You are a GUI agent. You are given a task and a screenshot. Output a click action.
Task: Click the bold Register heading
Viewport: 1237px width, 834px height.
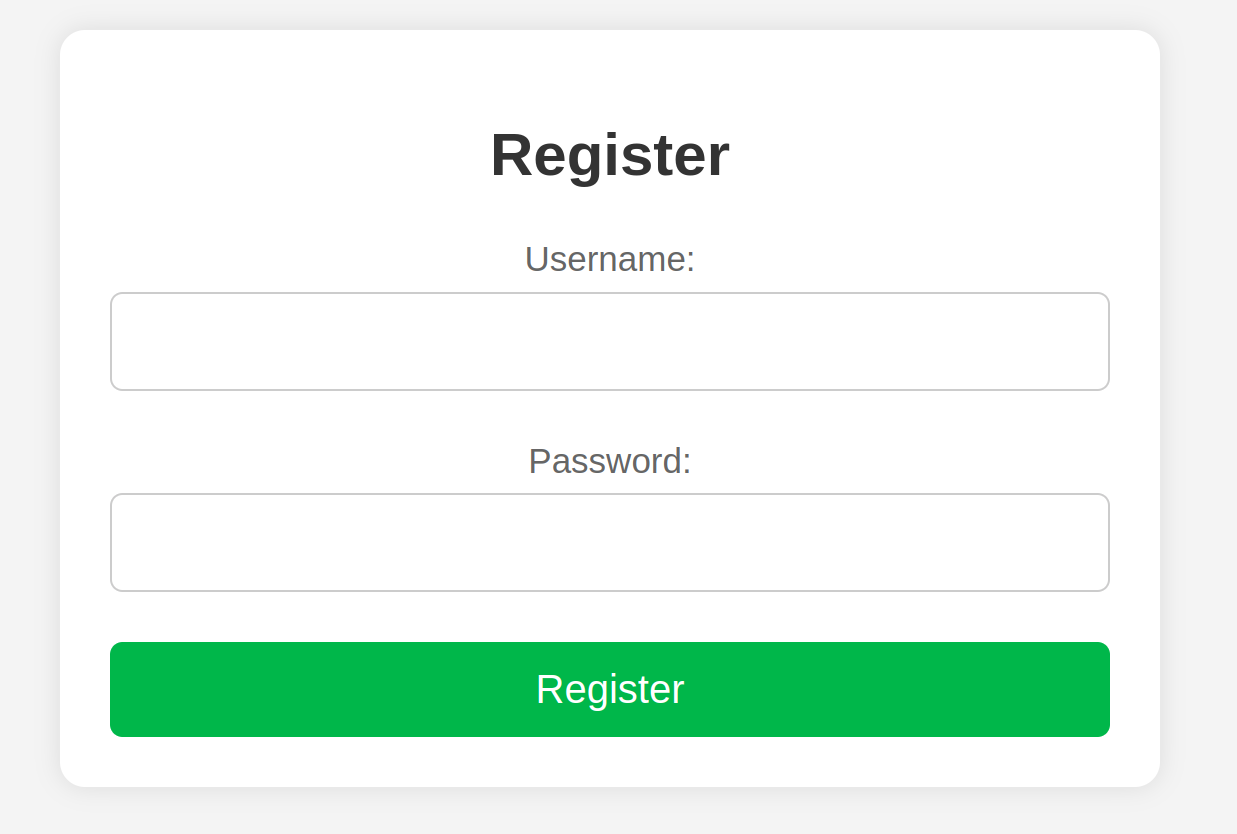click(x=610, y=155)
